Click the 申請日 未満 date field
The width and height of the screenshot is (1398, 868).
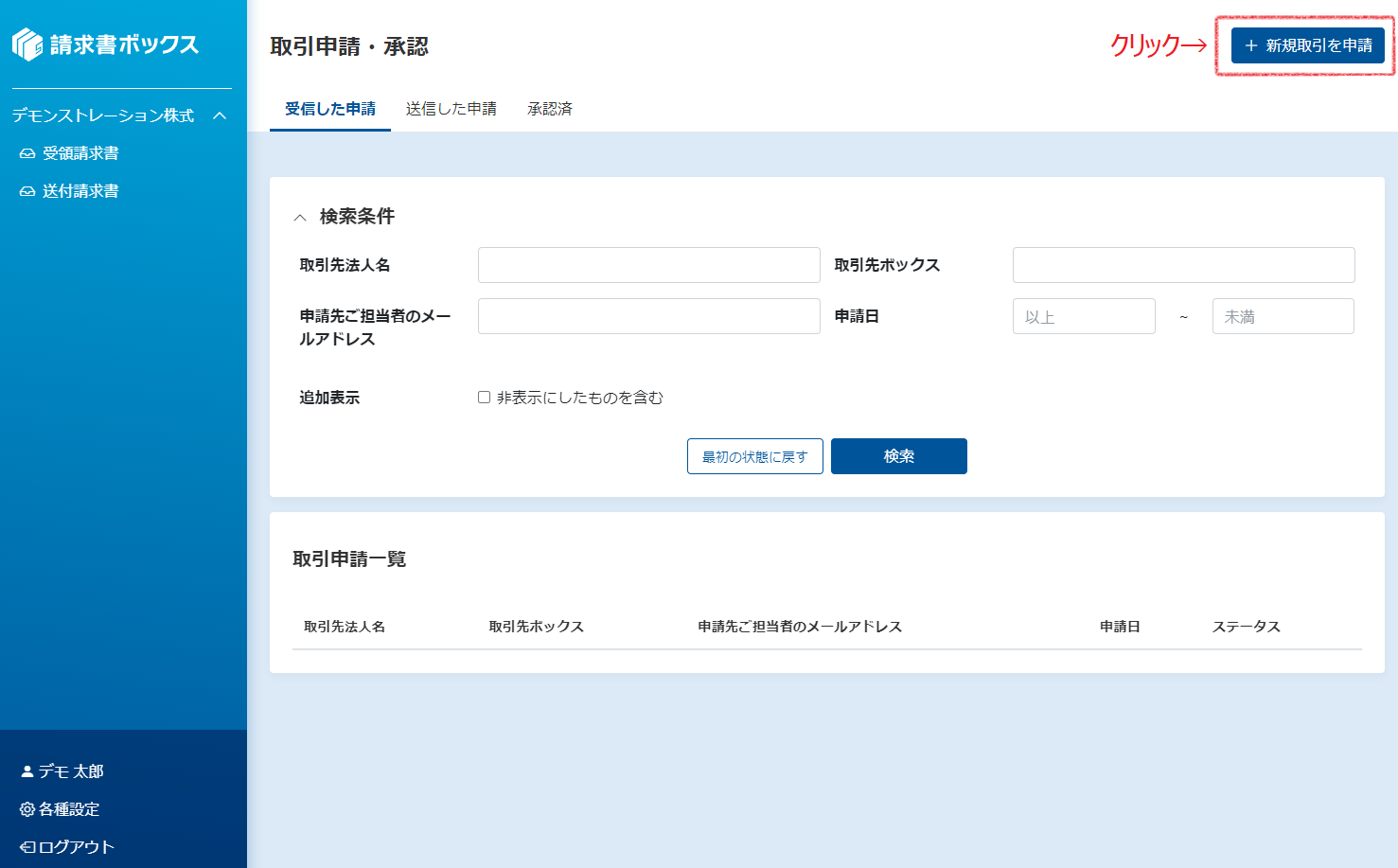[x=1283, y=316]
